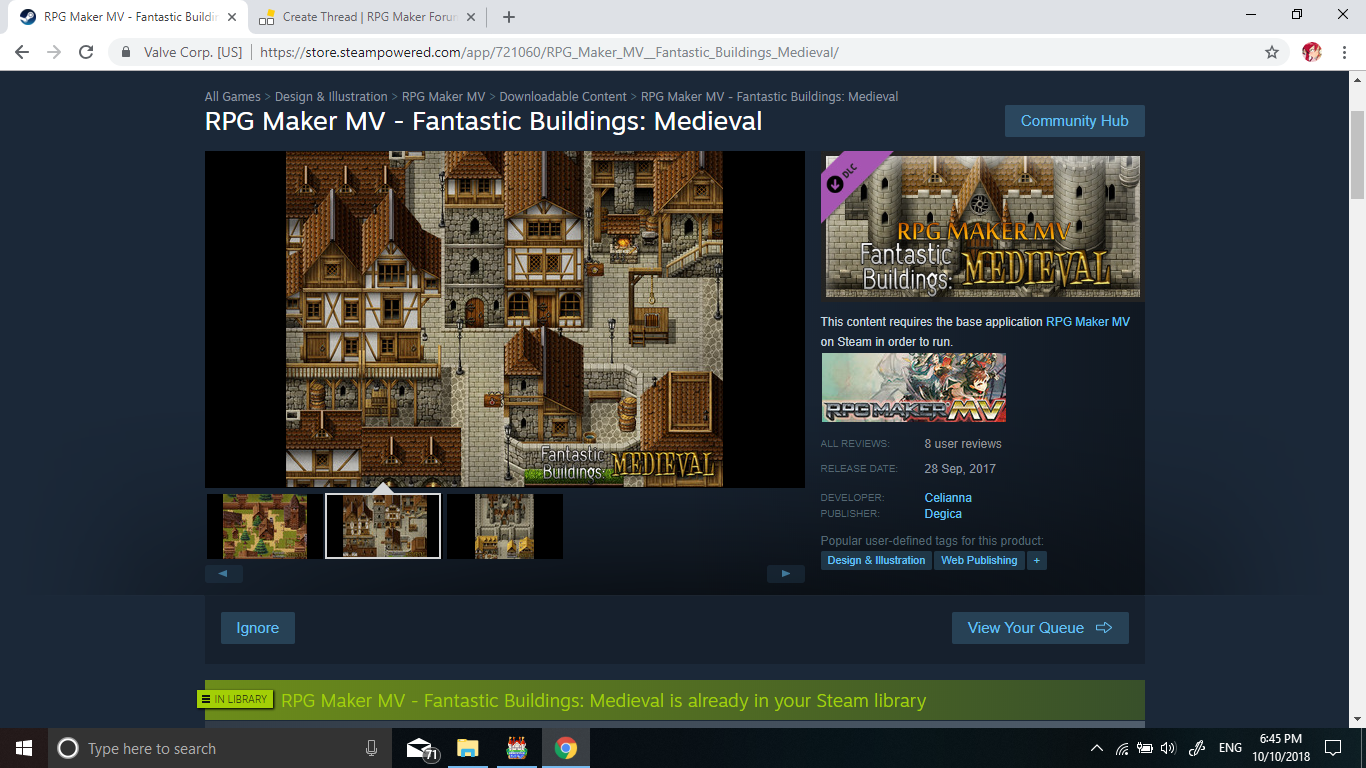Check battery status in the system tray

coord(1145,748)
